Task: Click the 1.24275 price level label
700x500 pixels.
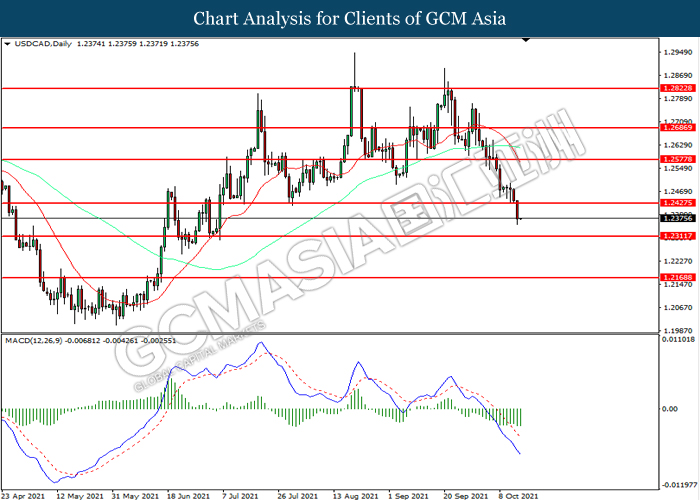Action: pos(677,203)
